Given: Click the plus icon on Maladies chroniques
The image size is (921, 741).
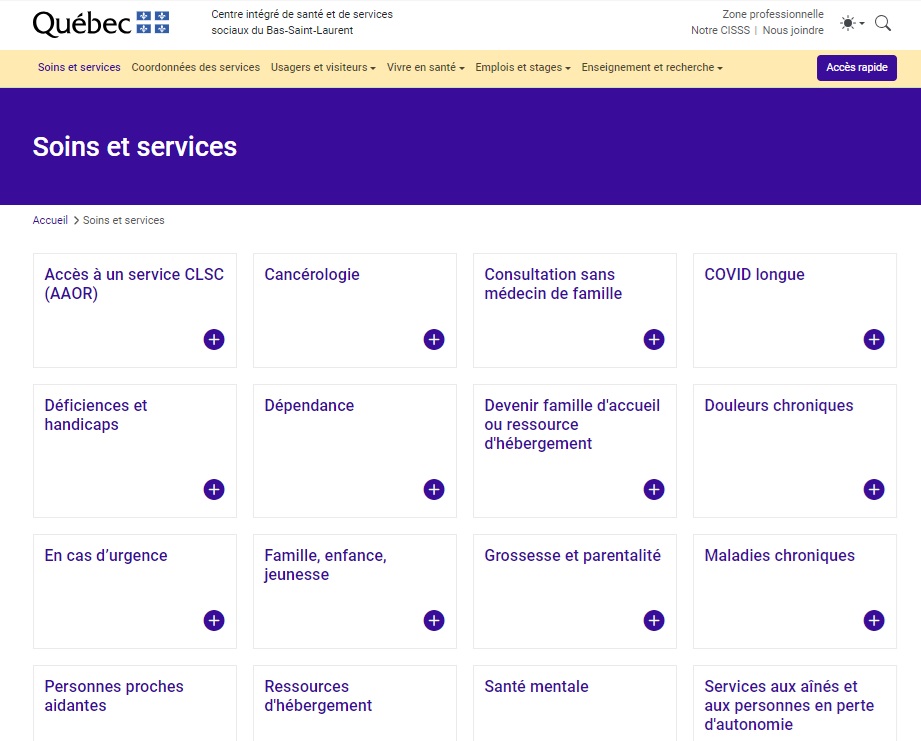Looking at the screenshot, I should click(873, 620).
